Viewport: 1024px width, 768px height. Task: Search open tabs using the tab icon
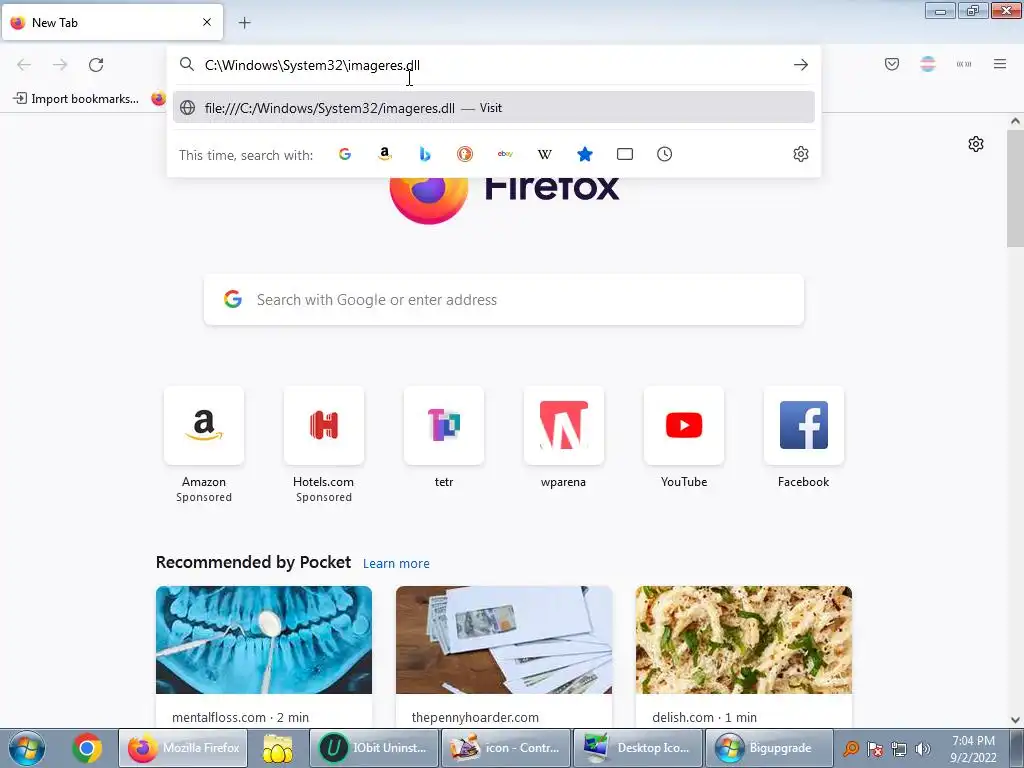[625, 154]
